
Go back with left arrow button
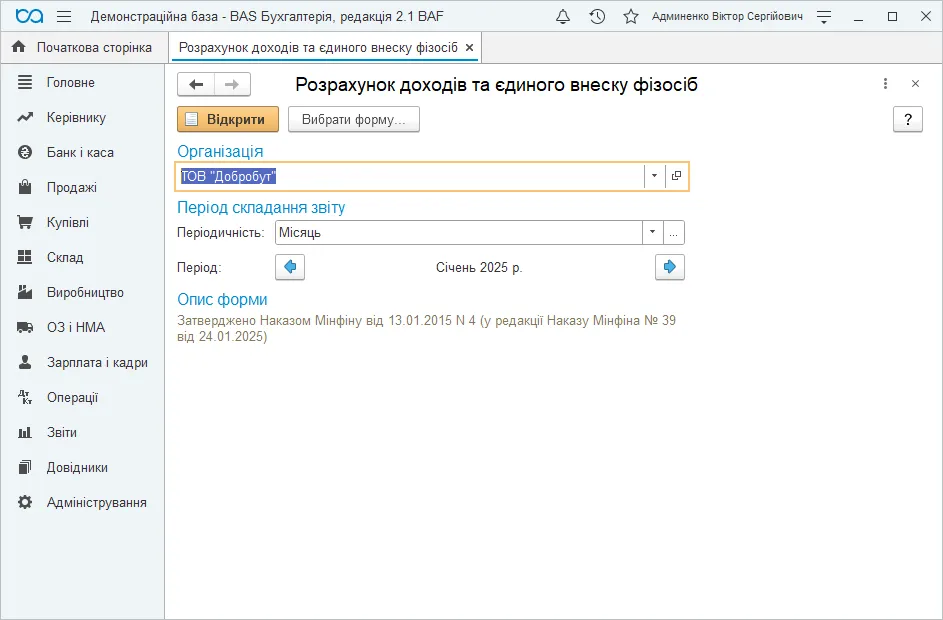tap(196, 84)
